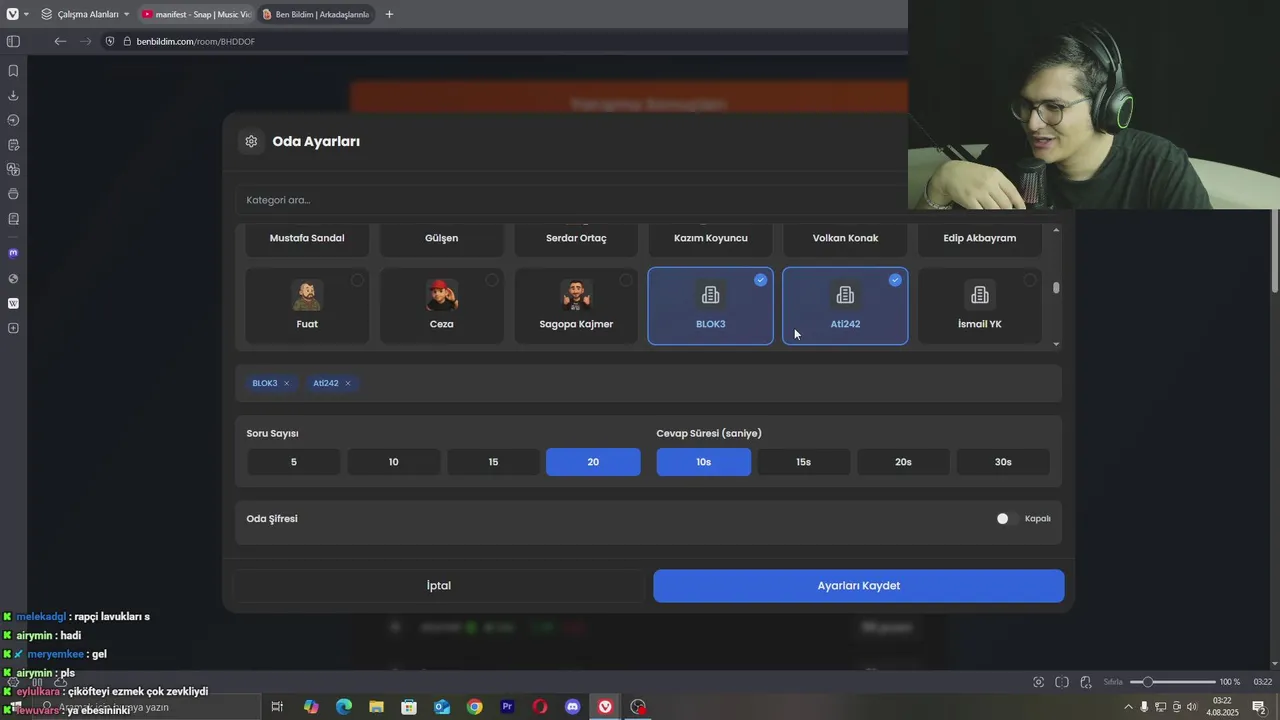The width and height of the screenshot is (1280, 720).
Task: Click the Sıfırla zoom reset button
Action: (1113, 682)
